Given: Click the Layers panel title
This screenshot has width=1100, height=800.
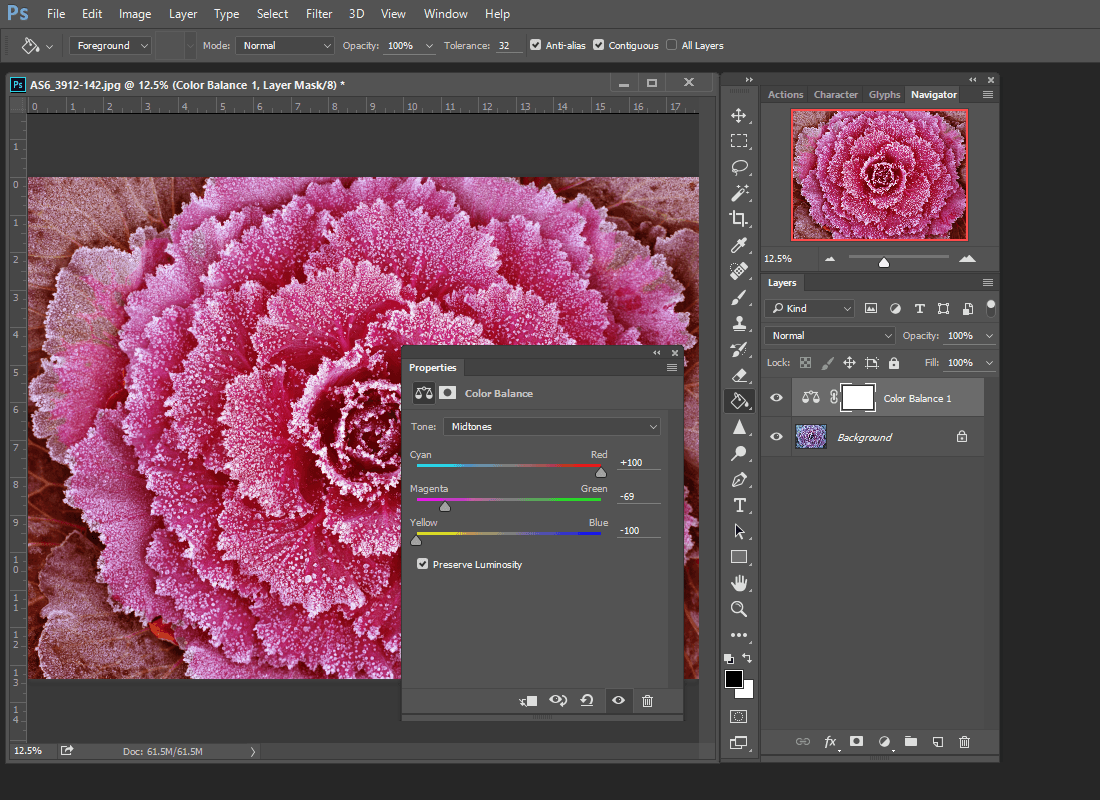Looking at the screenshot, I should (x=782, y=283).
